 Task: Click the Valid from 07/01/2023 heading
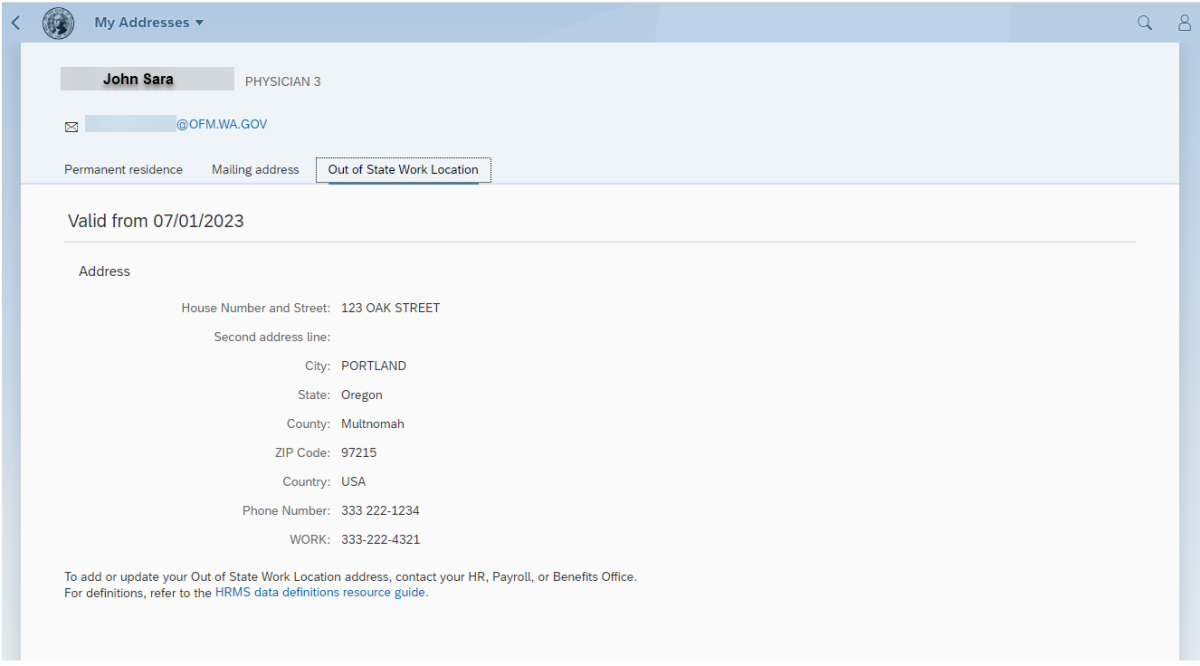pos(155,221)
